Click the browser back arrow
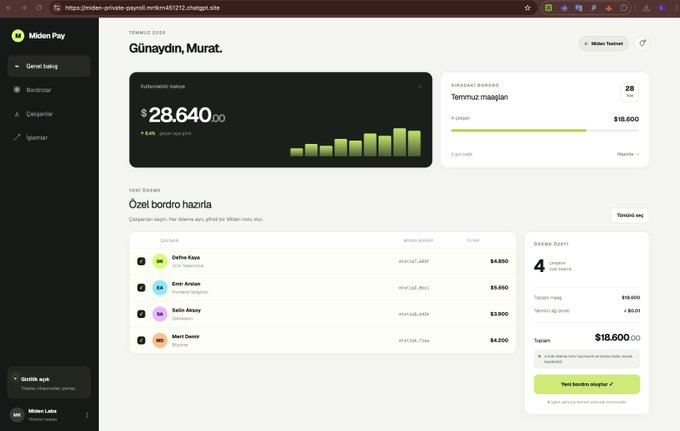 coord(9,8)
